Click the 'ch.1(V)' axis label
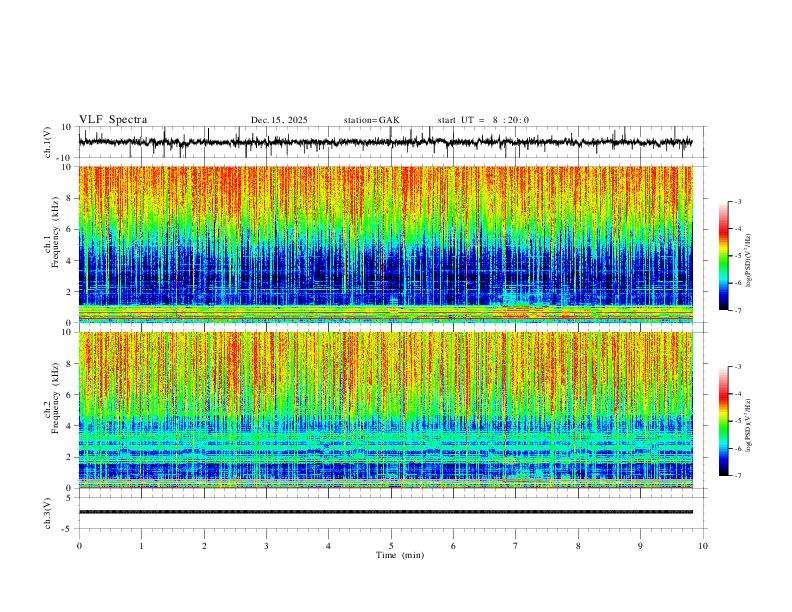 coord(48,142)
